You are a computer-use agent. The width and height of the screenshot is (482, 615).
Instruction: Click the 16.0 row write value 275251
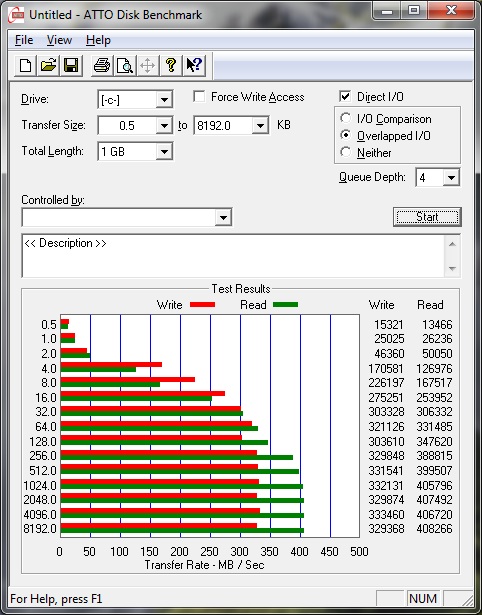[386, 398]
